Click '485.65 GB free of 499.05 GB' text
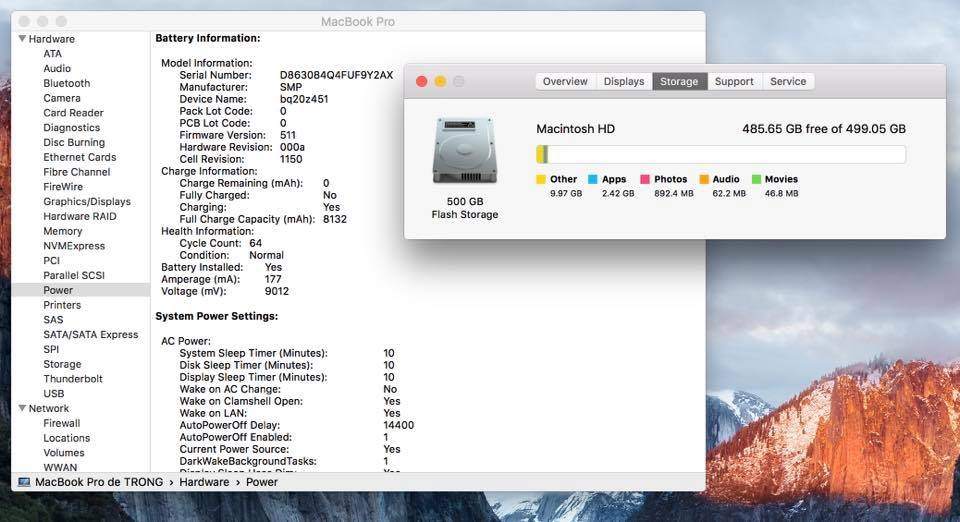Image resolution: width=960 pixels, height=522 pixels. [x=823, y=129]
